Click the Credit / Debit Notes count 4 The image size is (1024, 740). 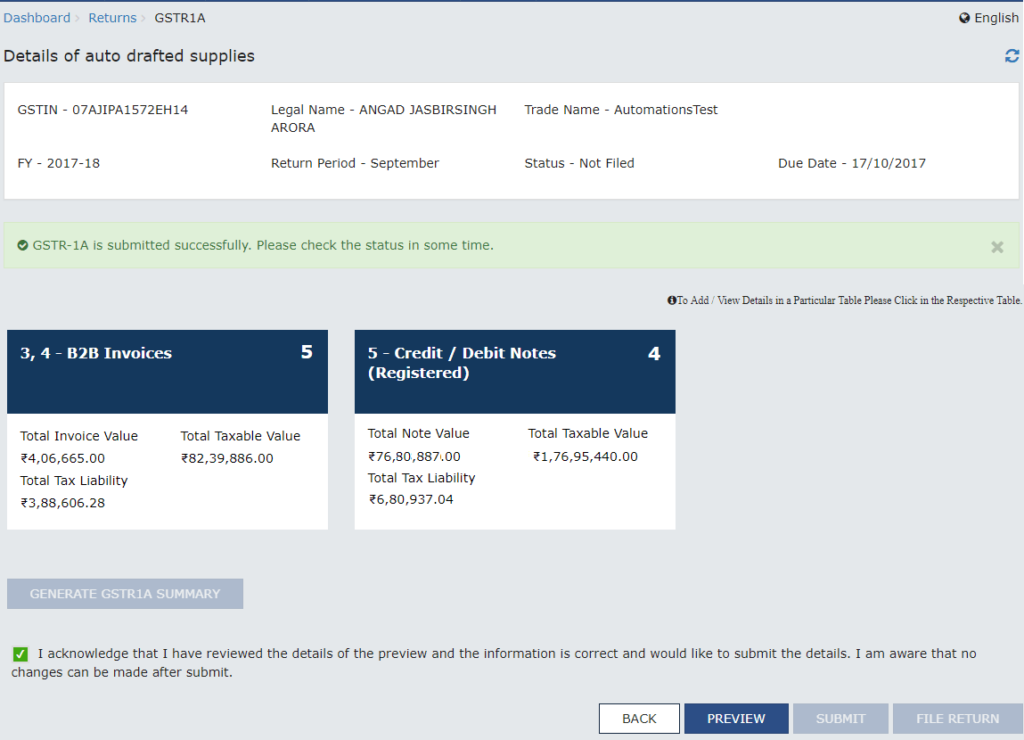(654, 353)
